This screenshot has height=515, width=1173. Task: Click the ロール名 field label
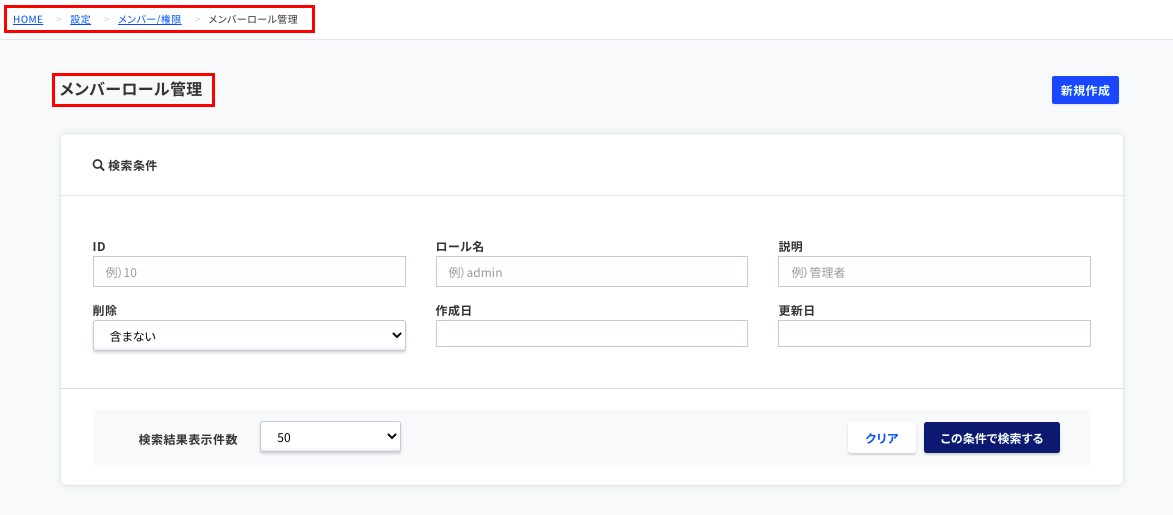click(460, 246)
